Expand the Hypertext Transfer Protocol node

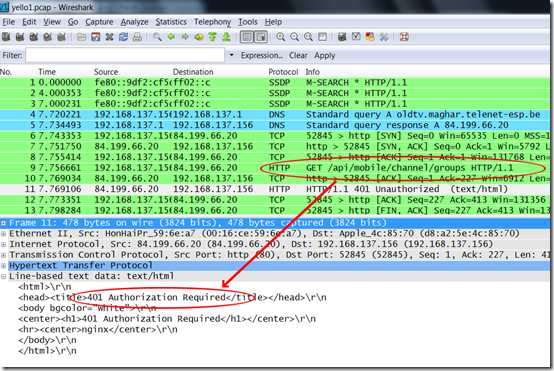pos(3,265)
